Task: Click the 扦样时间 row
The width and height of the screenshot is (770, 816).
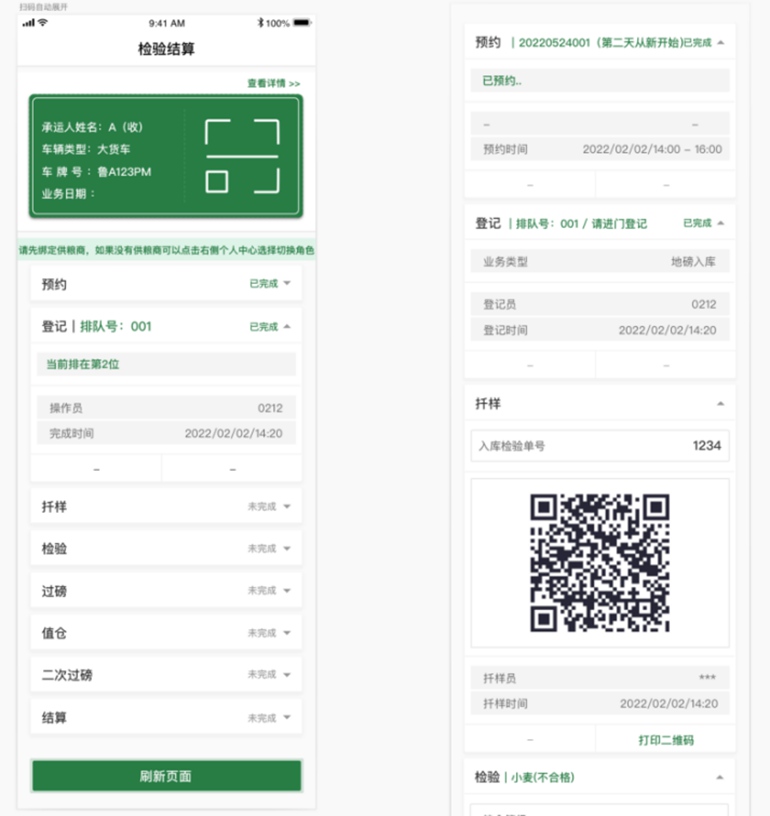Action: click(600, 704)
